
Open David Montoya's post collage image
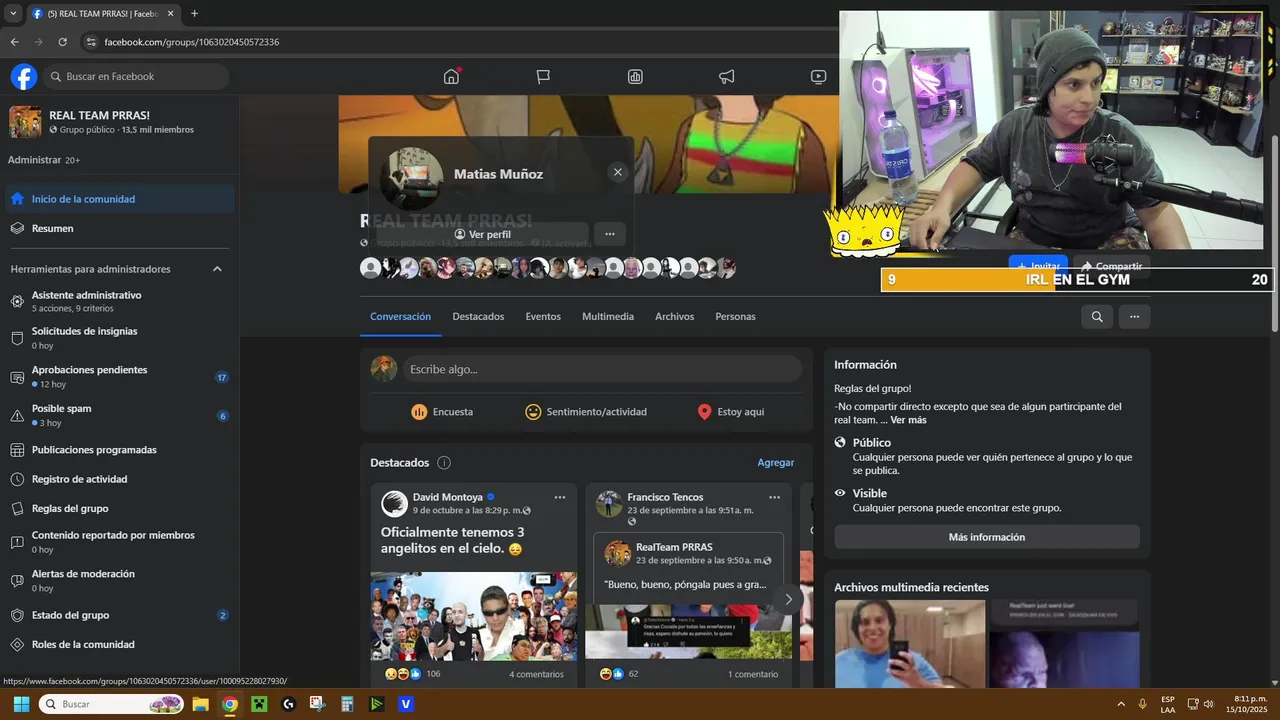[x=474, y=616]
